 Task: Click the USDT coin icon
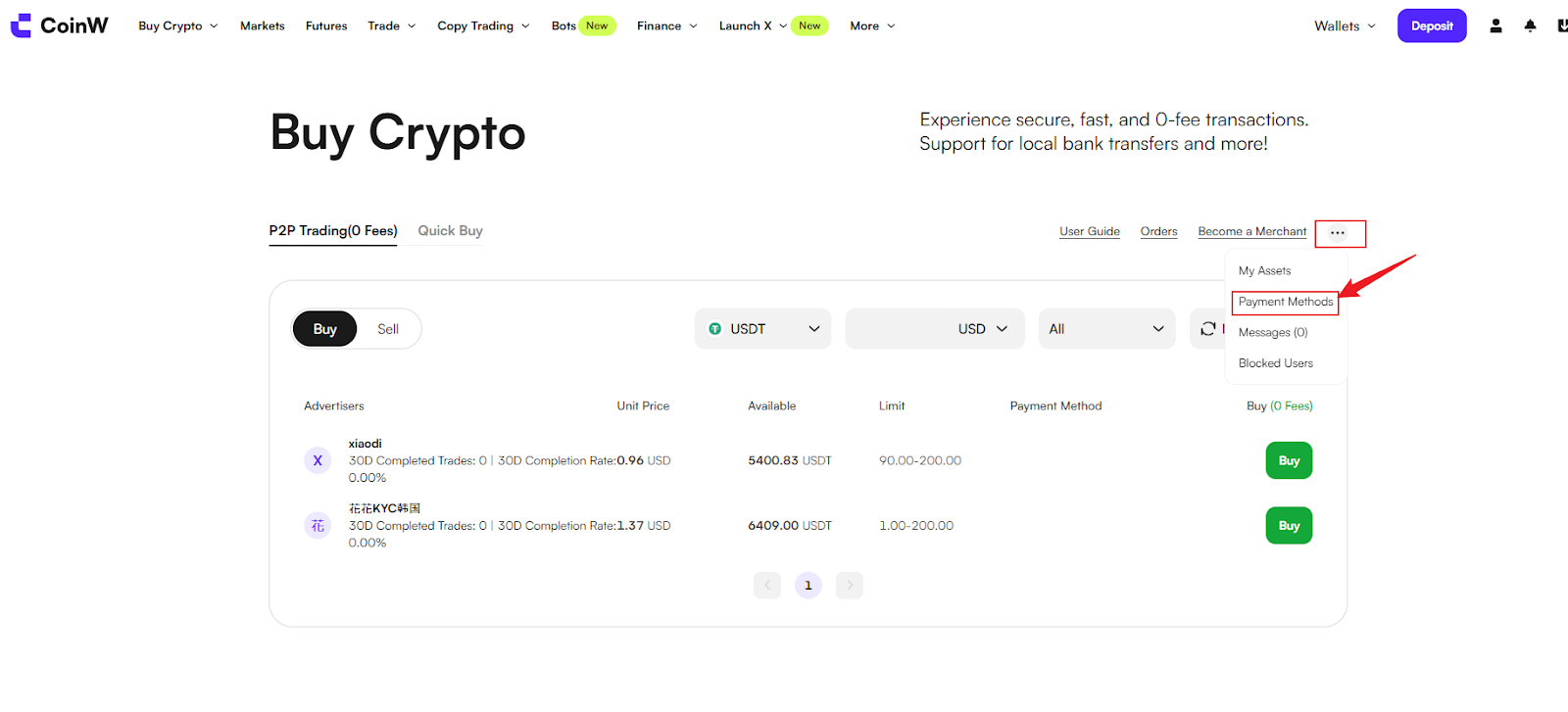[715, 329]
